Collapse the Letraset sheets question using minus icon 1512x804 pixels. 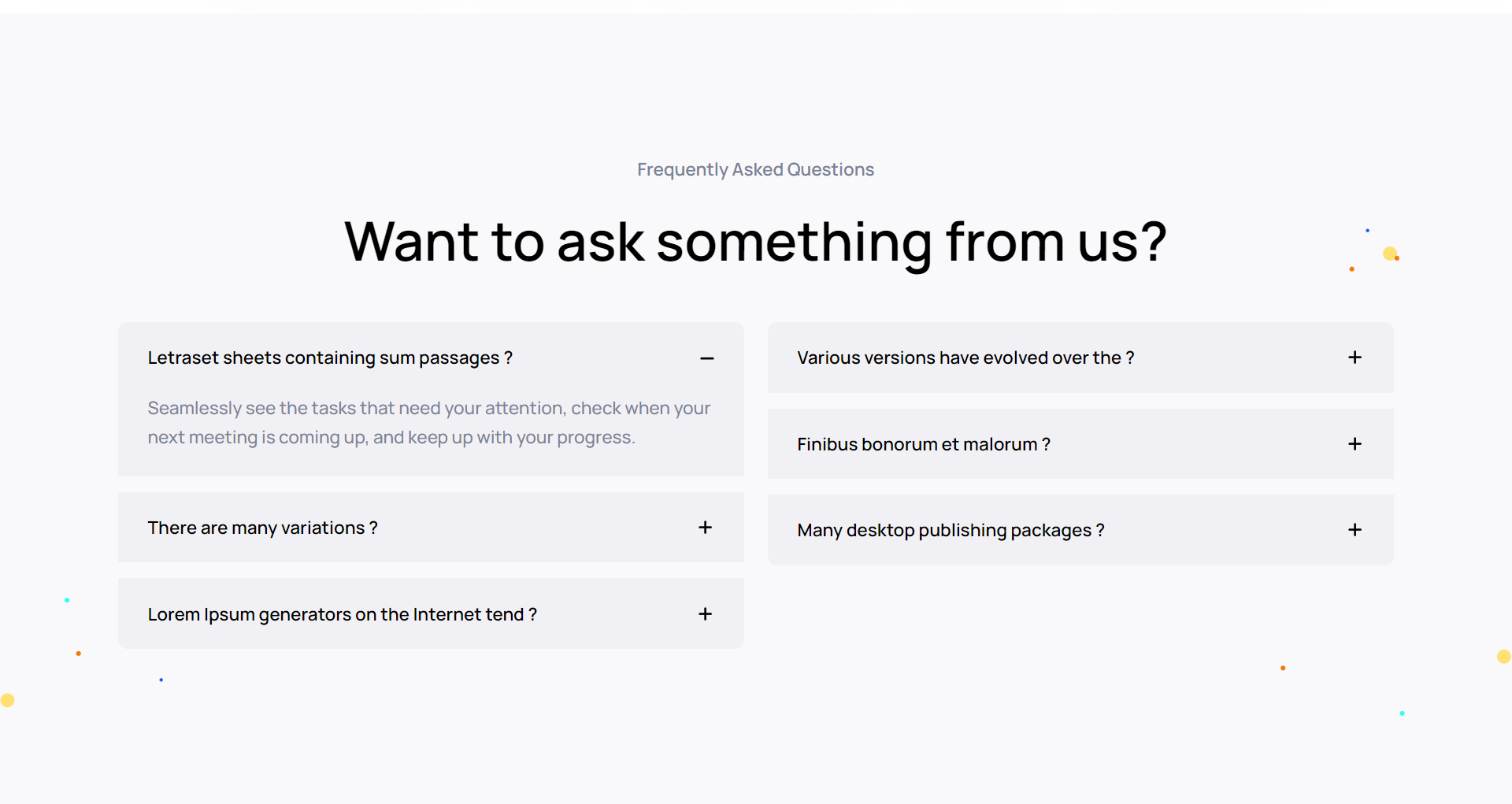tap(706, 358)
